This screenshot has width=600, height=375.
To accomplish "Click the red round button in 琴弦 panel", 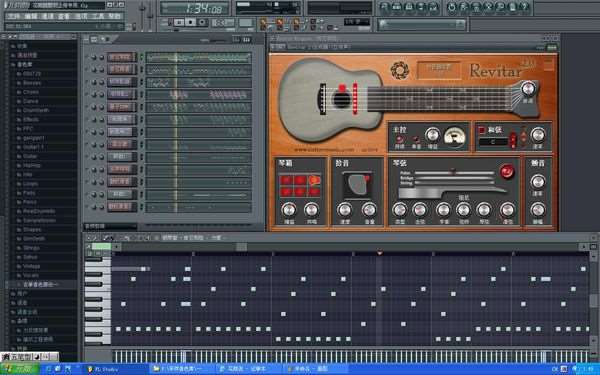I will click(507, 171).
